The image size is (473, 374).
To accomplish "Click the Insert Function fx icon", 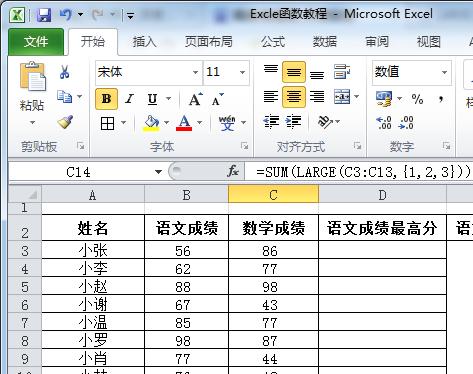I will 233,172.
